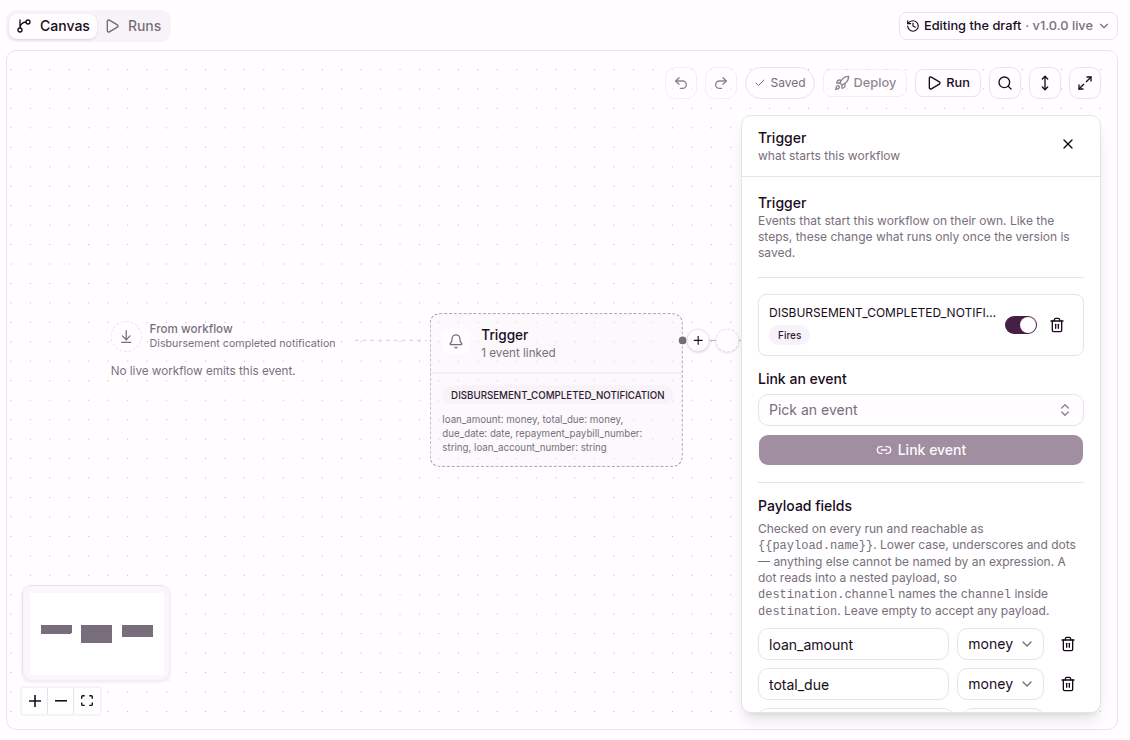This screenshot has width=1130, height=740.
Task: Open the draft version selector dropdown
Action: point(1007,26)
